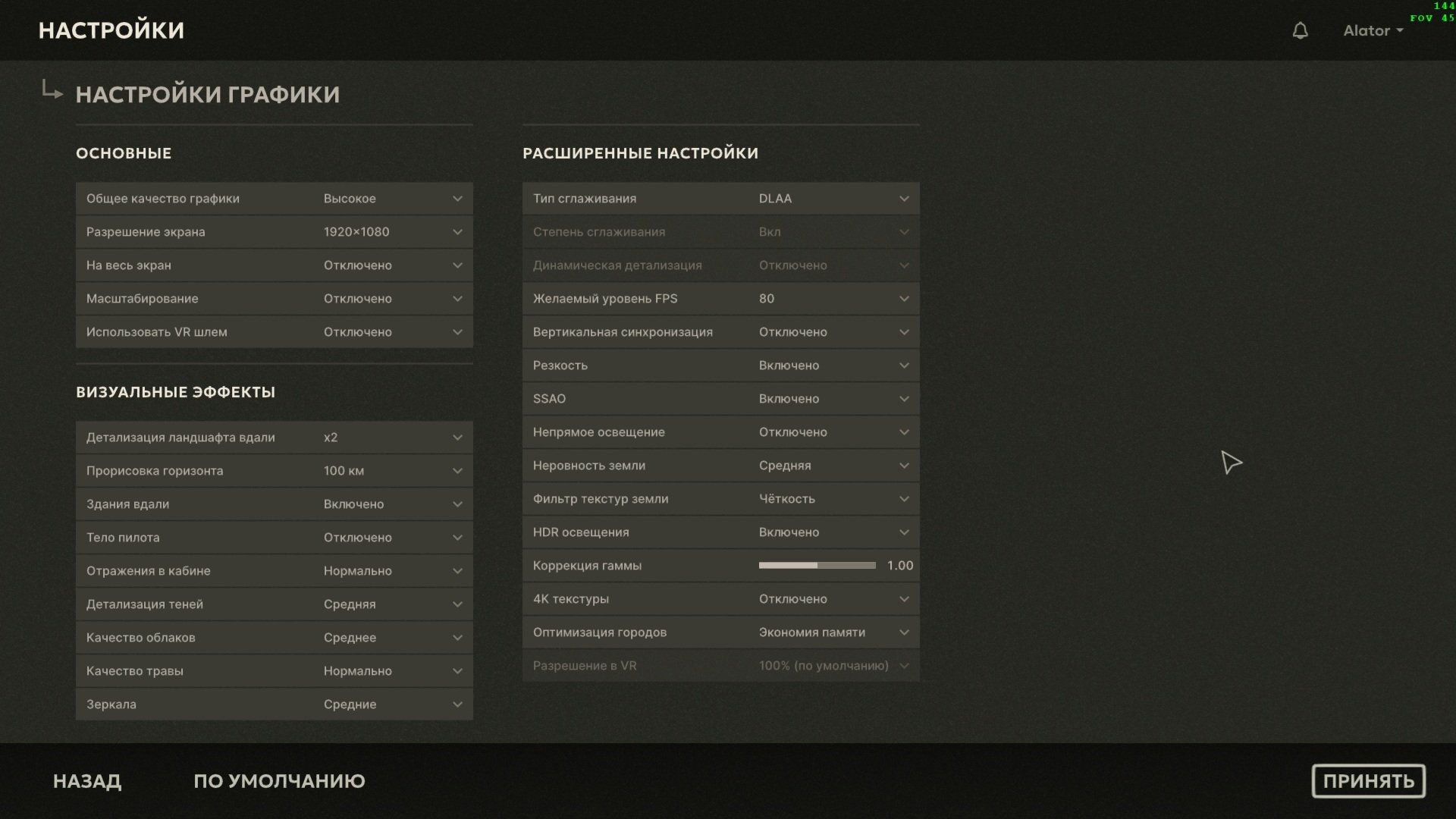Click disabled Степень сглаживания row

pyautogui.click(x=721, y=232)
